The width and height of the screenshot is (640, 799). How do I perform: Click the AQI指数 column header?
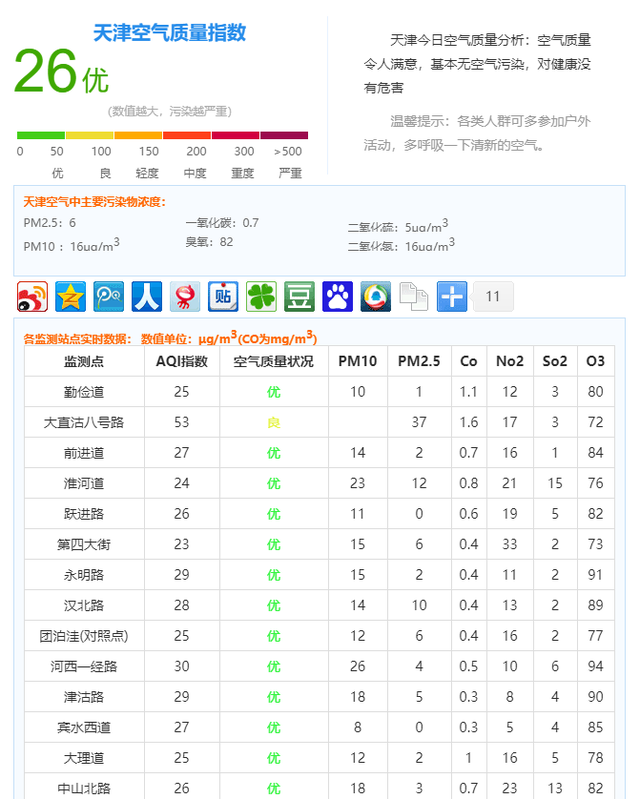[182, 361]
